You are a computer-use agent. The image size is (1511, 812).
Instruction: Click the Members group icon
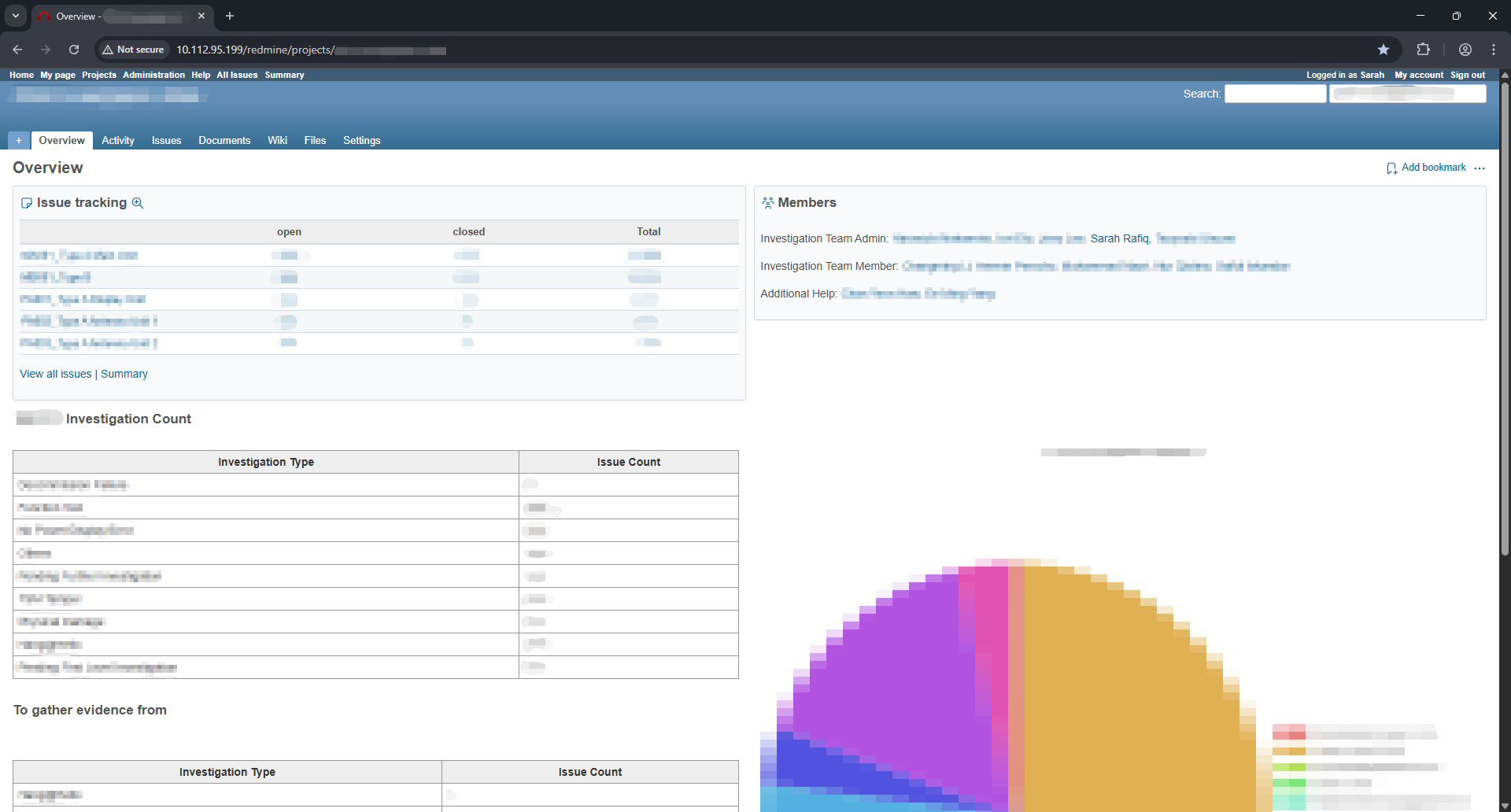[768, 202]
